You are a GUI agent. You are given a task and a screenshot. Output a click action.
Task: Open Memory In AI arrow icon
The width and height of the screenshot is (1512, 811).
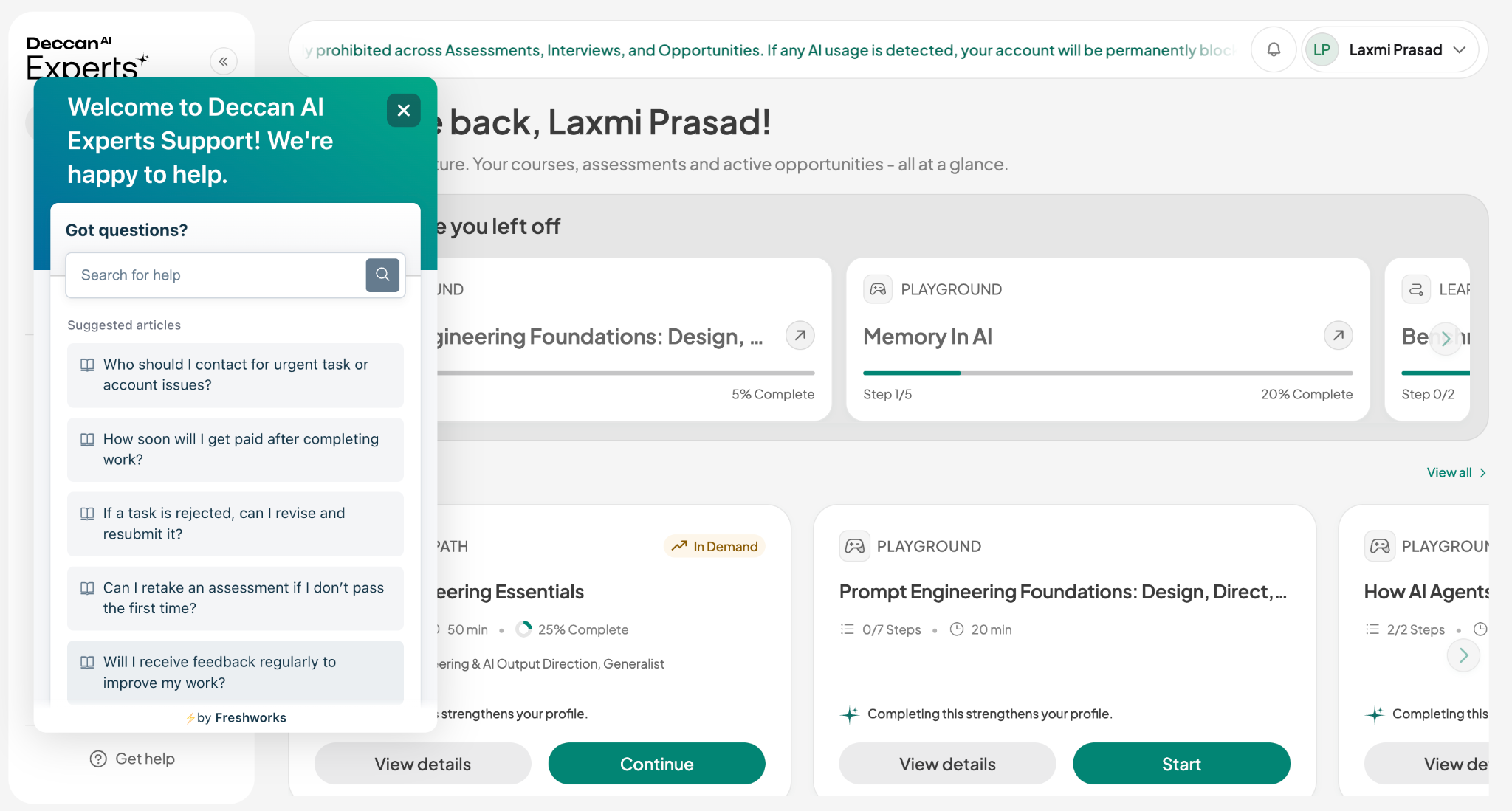tap(1338, 336)
